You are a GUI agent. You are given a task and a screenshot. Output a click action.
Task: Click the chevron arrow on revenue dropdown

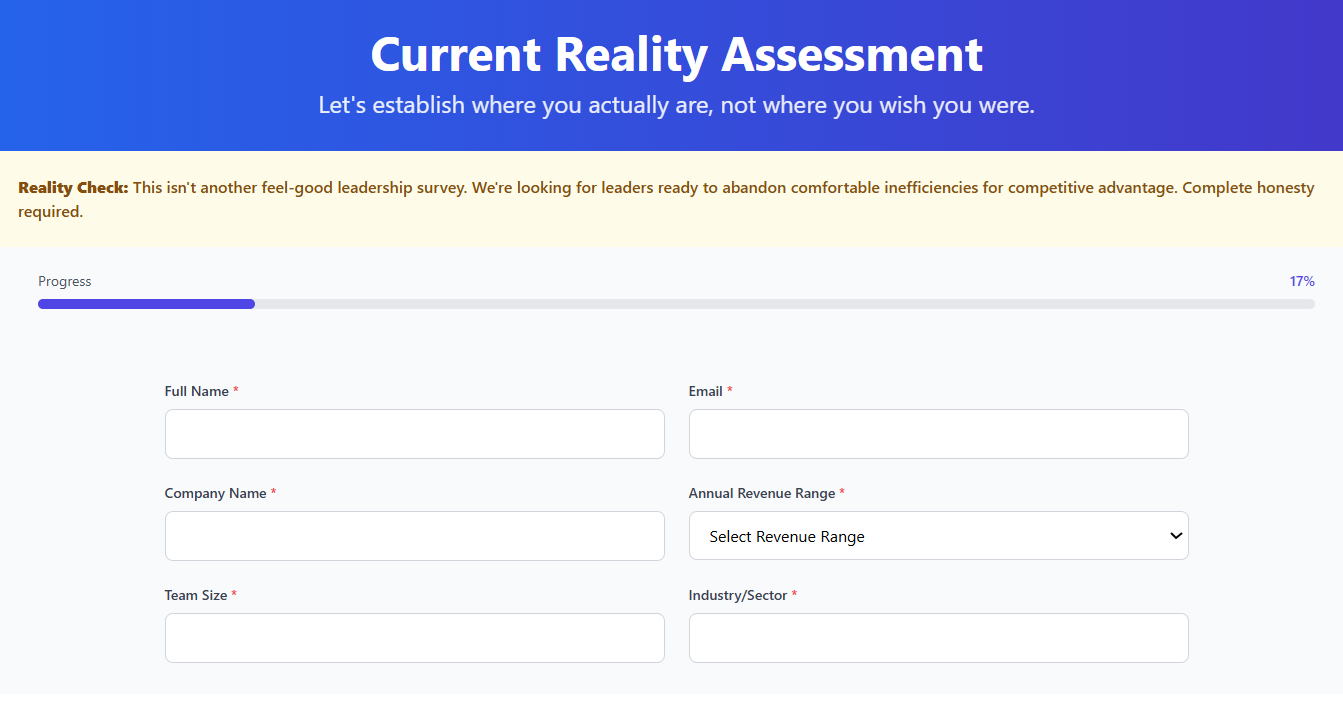(x=1175, y=536)
